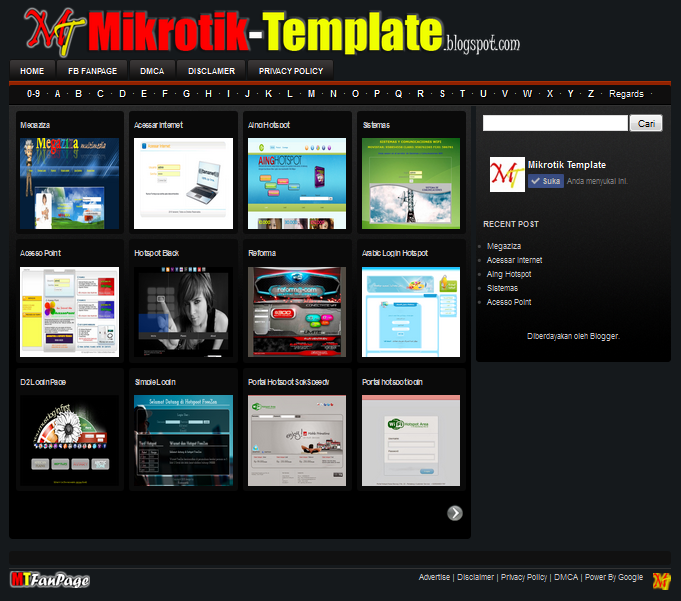This screenshot has width=681, height=601.
Task: Filter by letter D
Action: pyautogui.click(x=122, y=94)
